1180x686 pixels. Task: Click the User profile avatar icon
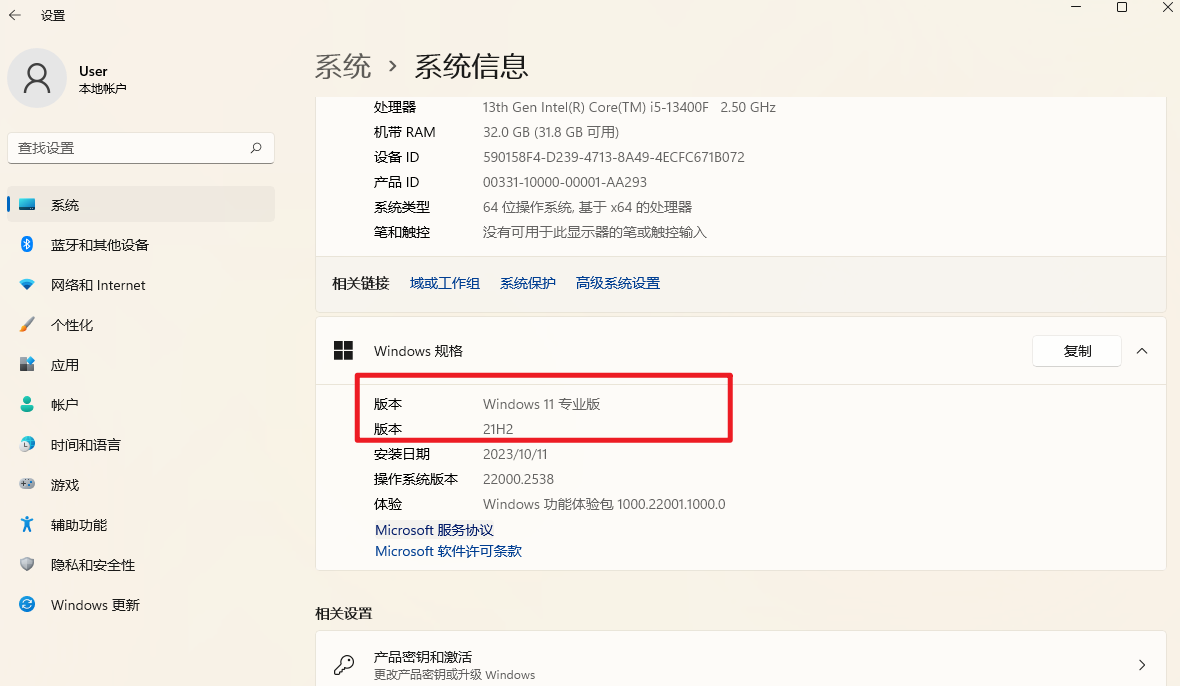(x=37, y=78)
